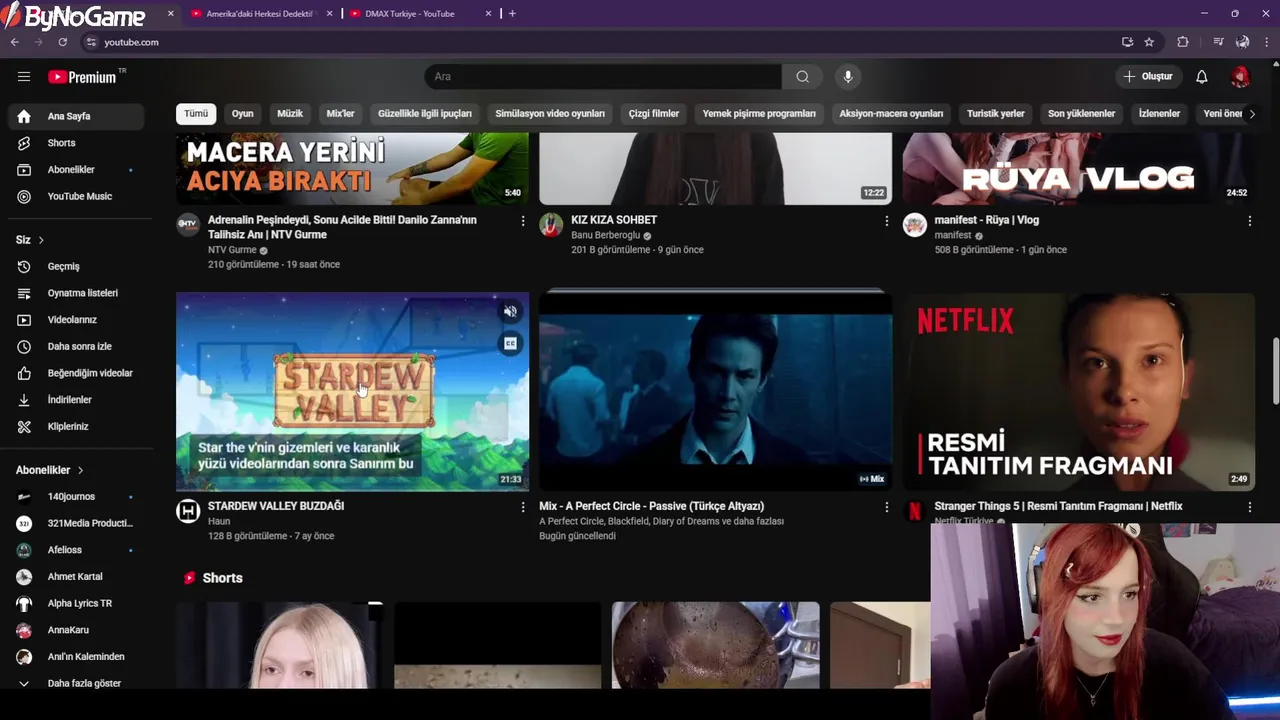Show more filter chips arrow
Screen dimensions: 1280x720
1252,114
